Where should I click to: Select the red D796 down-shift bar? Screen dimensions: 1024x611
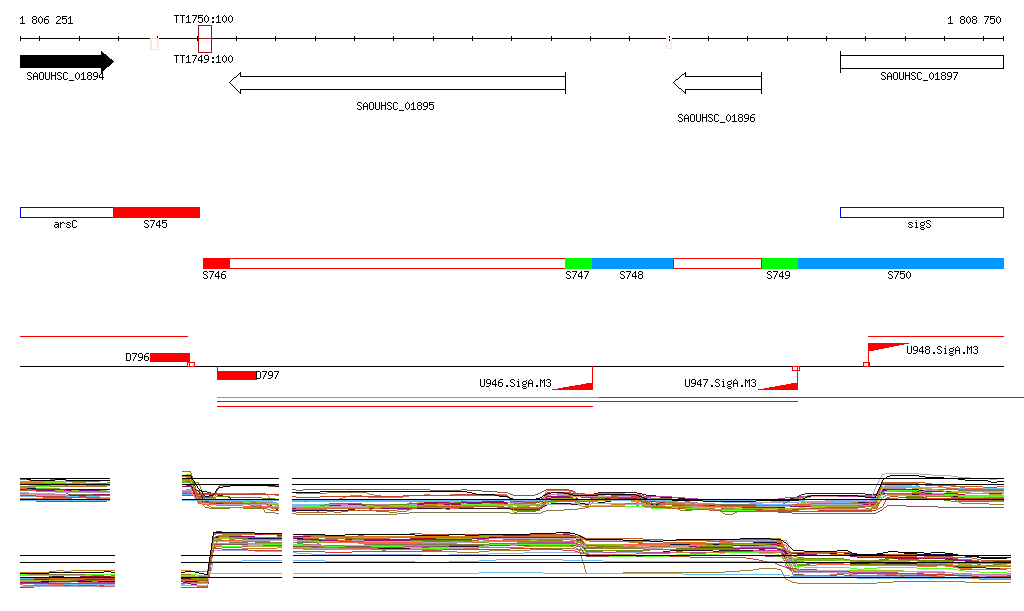170,357
